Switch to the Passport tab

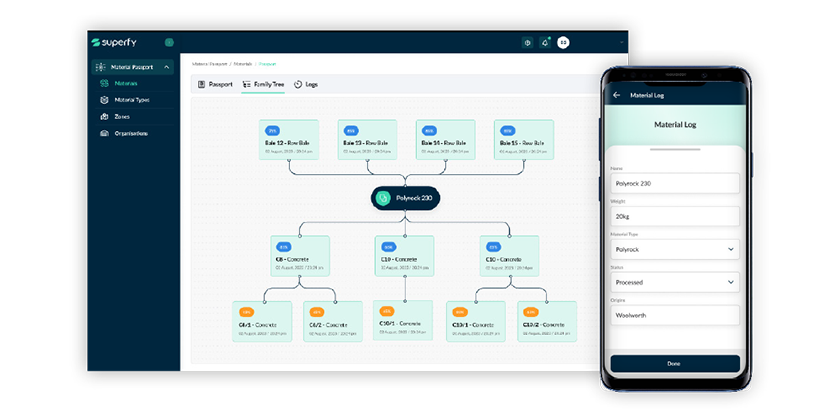[215, 85]
